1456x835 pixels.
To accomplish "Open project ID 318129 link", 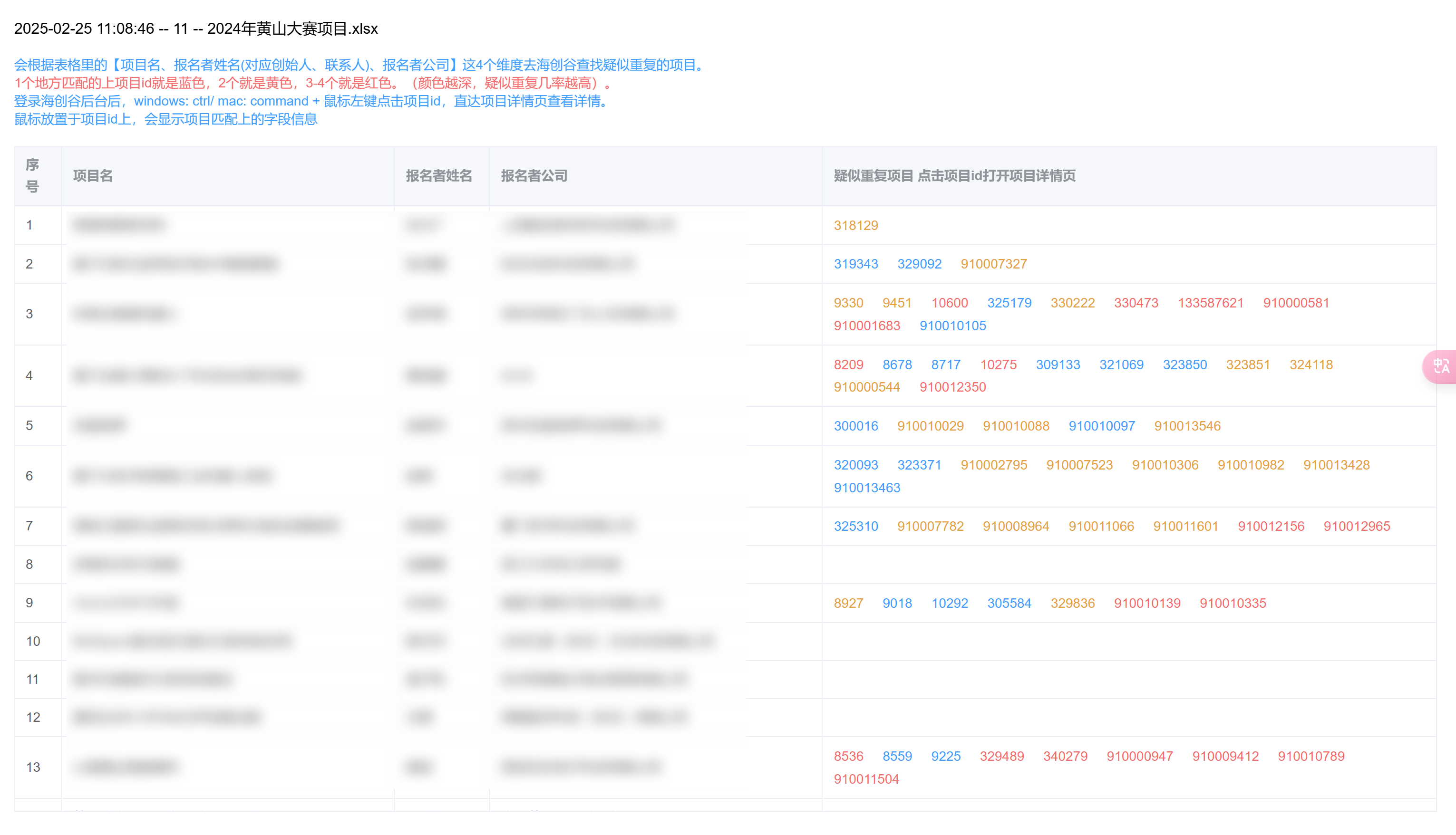I will [x=855, y=225].
